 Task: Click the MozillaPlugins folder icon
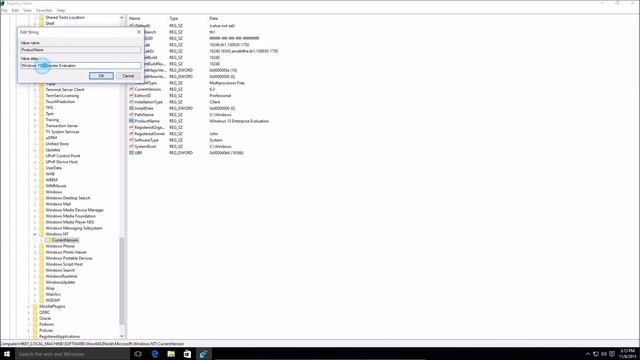(35, 306)
